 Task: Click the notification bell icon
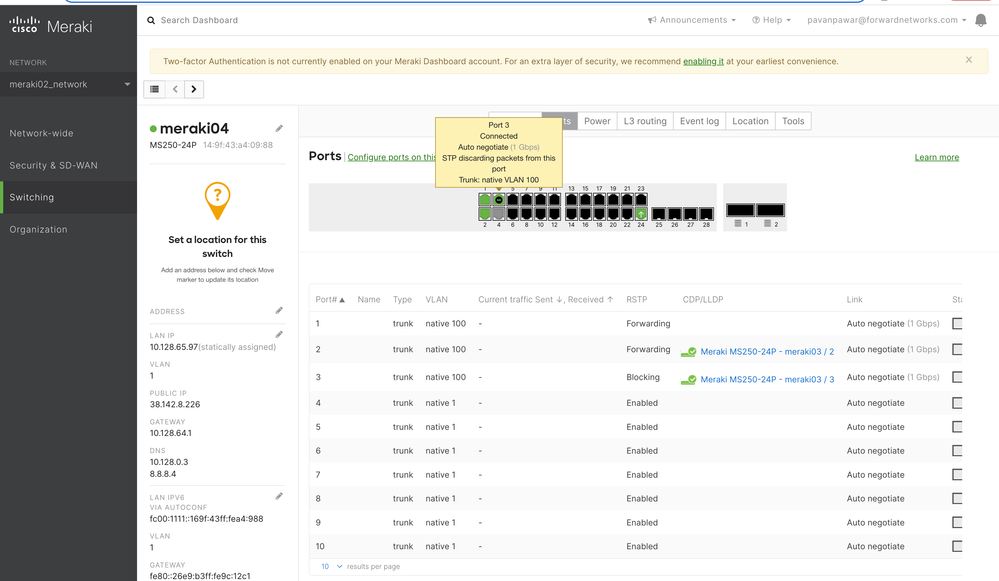(x=979, y=20)
